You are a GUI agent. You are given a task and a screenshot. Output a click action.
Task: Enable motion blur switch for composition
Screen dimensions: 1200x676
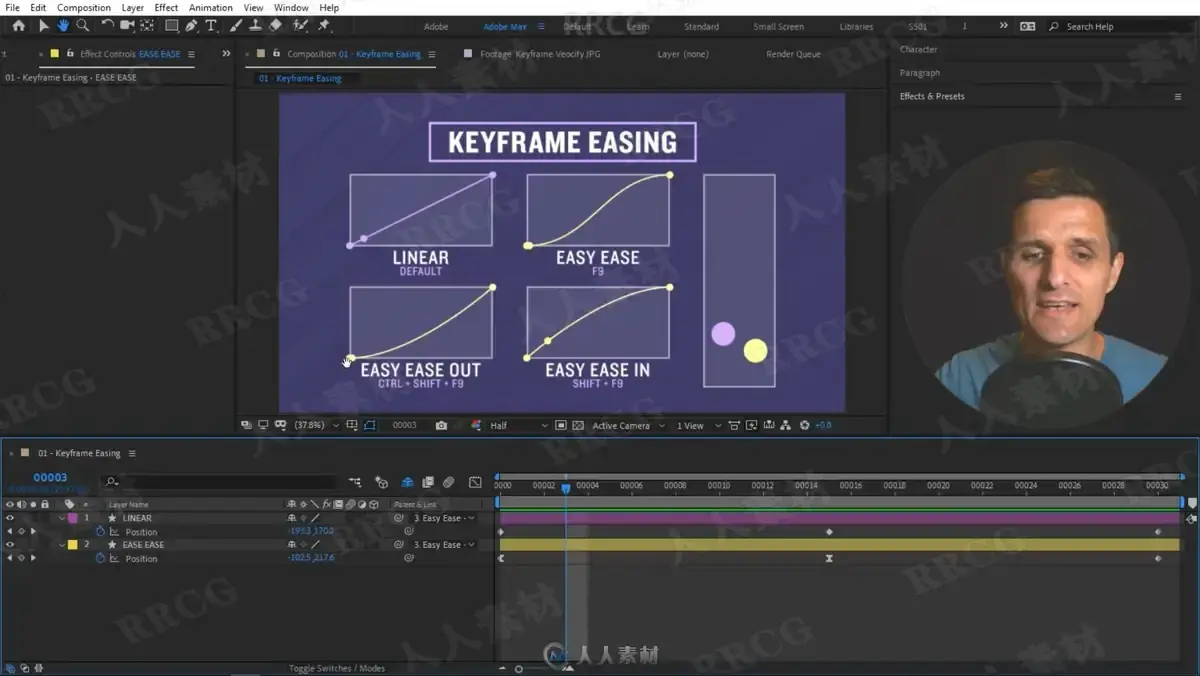(x=449, y=482)
